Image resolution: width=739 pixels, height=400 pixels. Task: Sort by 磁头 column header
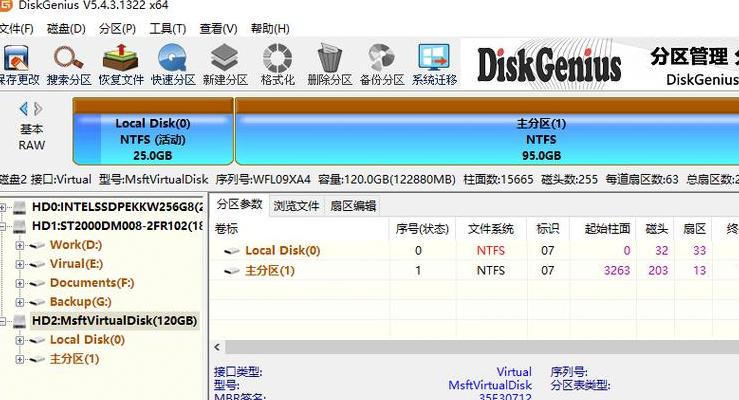click(x=655, y=229)
